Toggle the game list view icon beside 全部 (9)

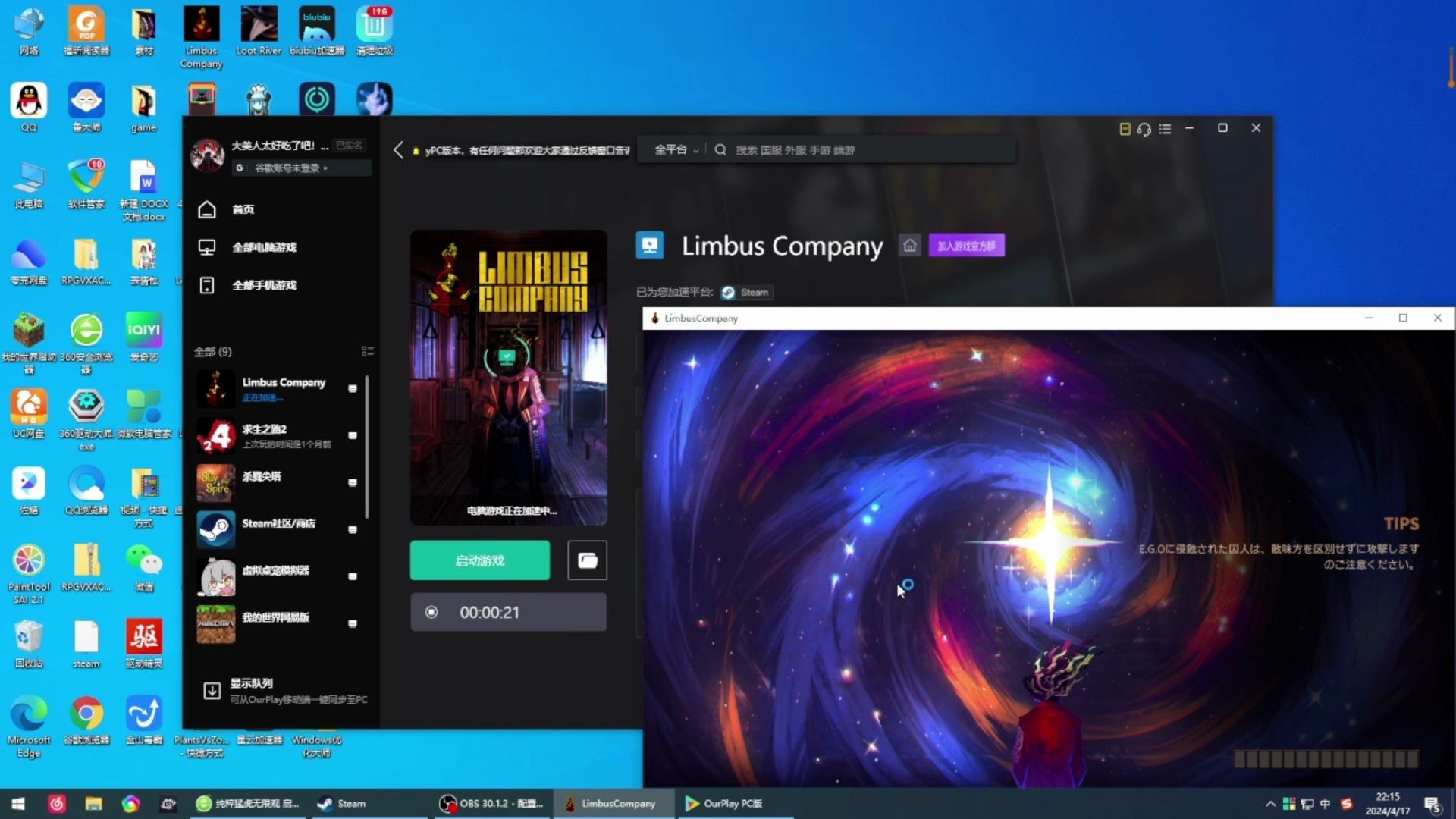coord(368,351)
